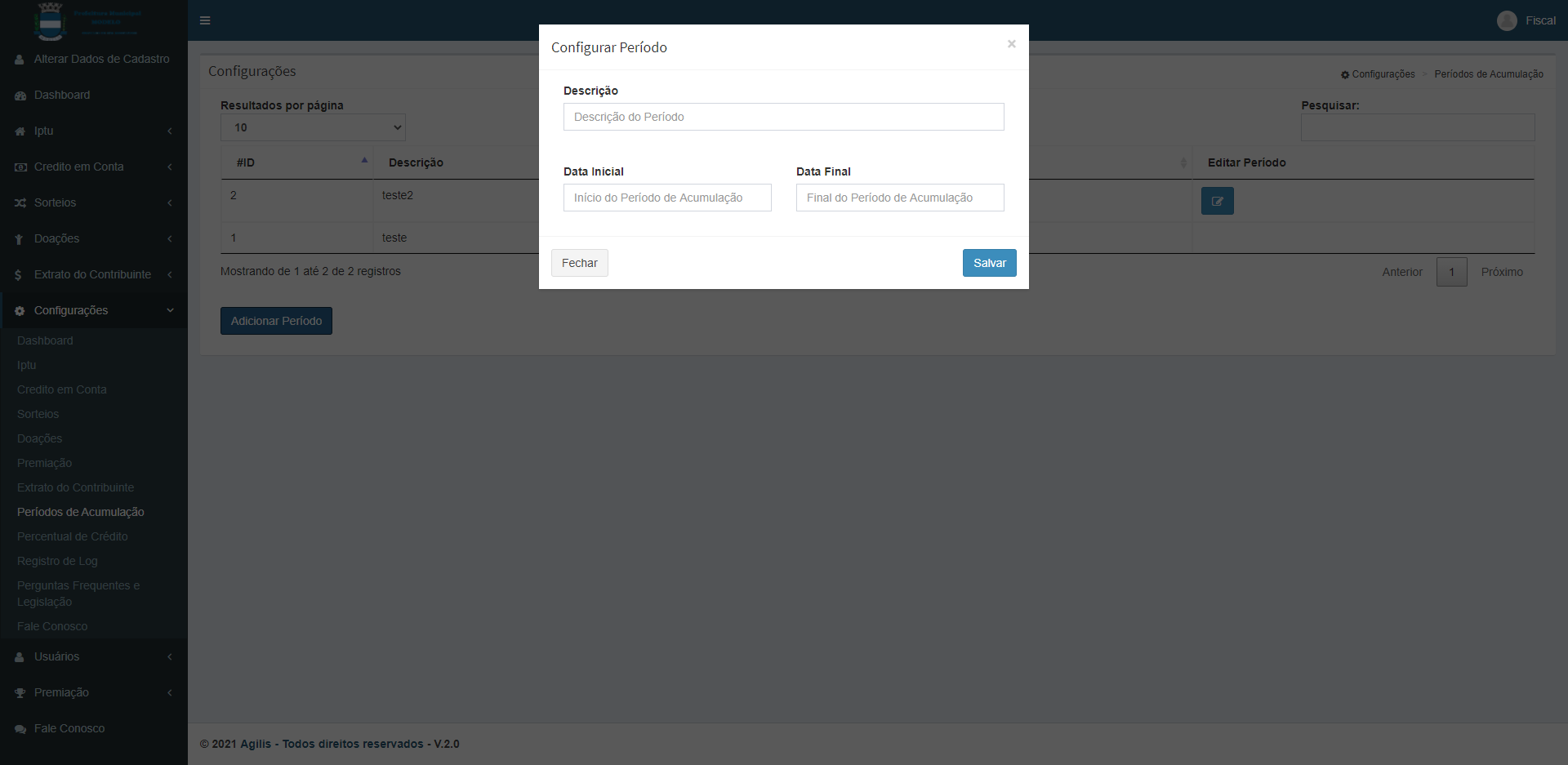This screenshot has width=1568, height=765.
Task: Click the edit pencil icon for the teste2 row
Action: click(1217, 201)
